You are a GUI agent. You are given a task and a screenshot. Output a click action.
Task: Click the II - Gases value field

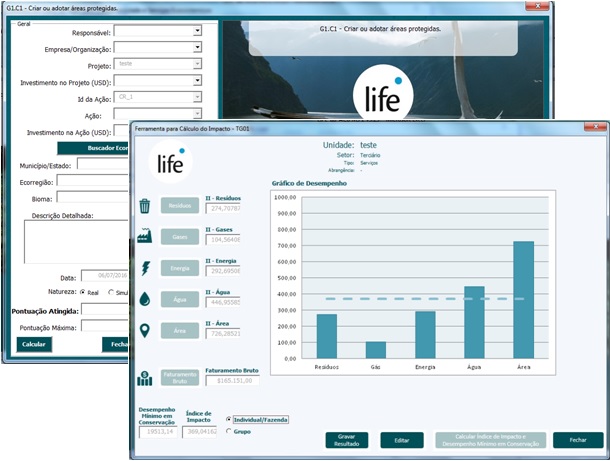pyautogui.click(x=223, y=240)
